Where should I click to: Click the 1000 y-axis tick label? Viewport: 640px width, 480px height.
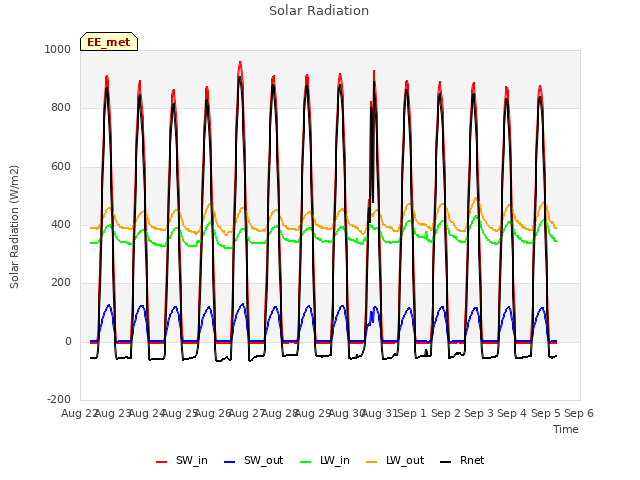[x=58, y=49]
